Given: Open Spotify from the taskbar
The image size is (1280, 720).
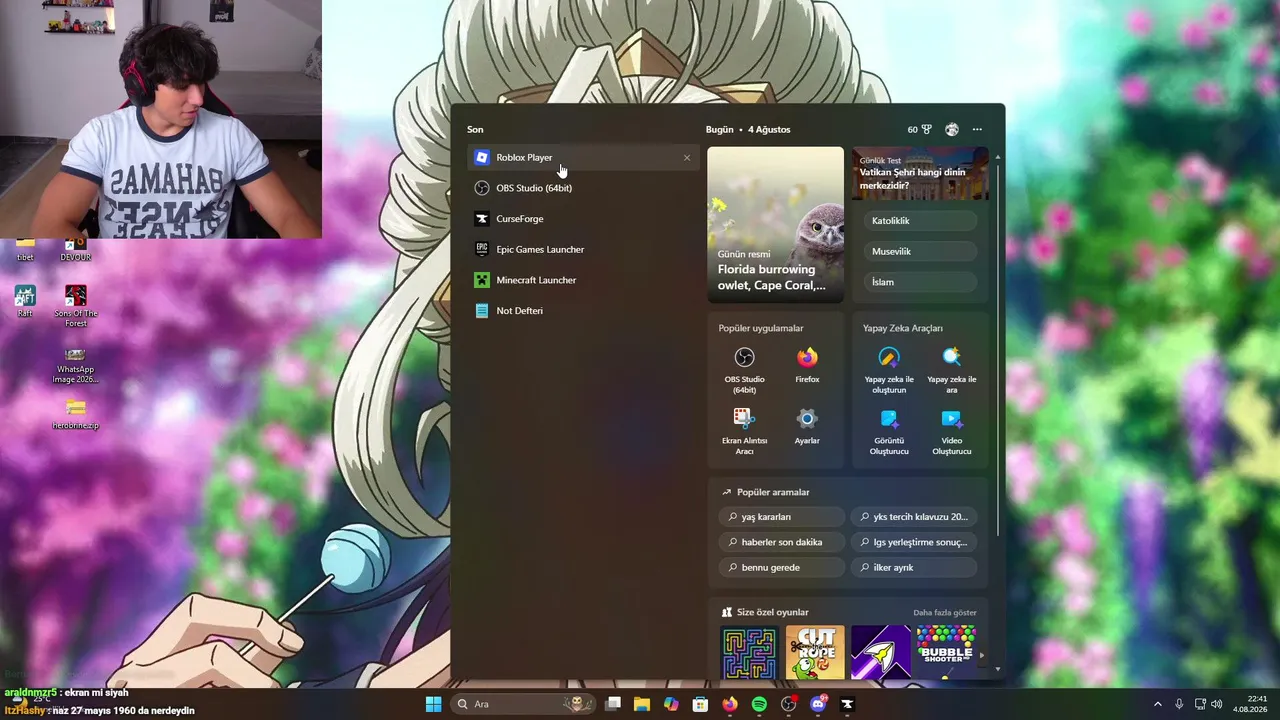Looking at the screenshot, I should (x=759, y=704).
